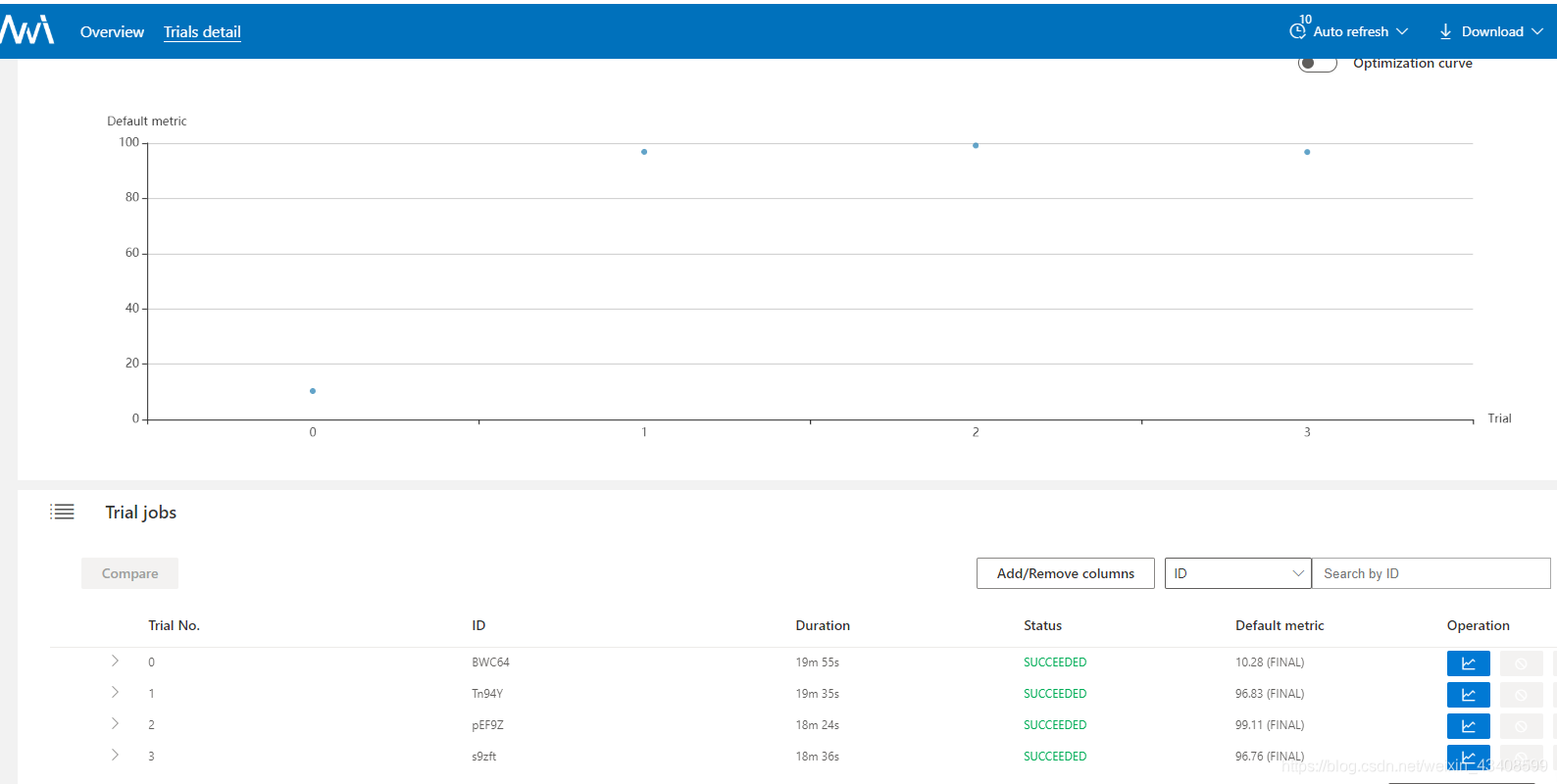Click the Trial jobs section heading

141,512
